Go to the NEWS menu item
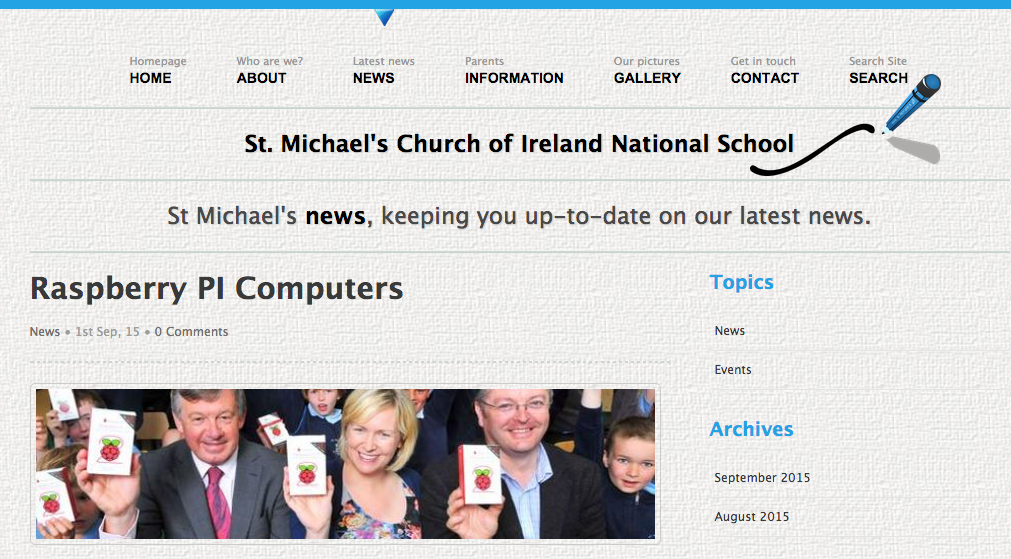The height and width of the screenshot is (559, 1011). [383, 70]
